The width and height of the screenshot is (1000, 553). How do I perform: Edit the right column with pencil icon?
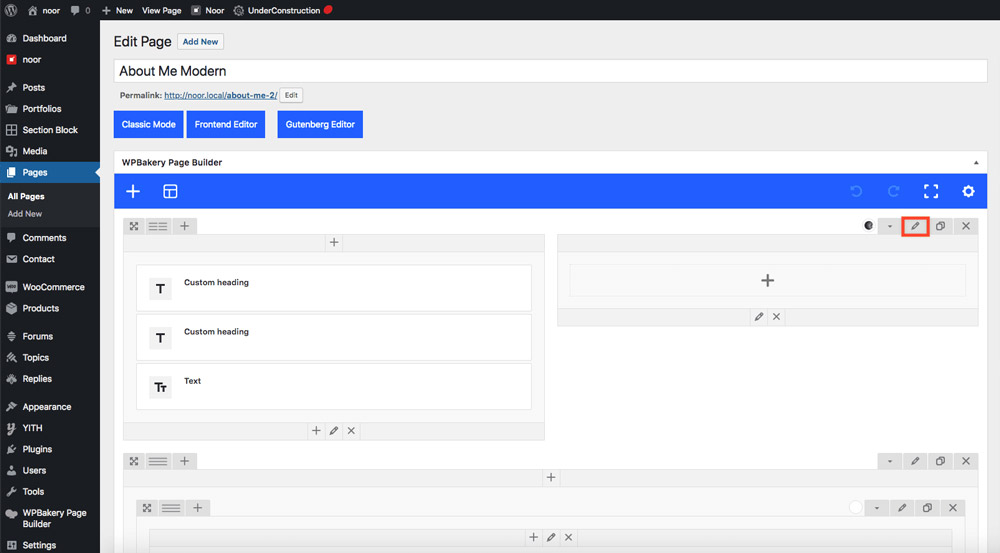coord(758,316)
